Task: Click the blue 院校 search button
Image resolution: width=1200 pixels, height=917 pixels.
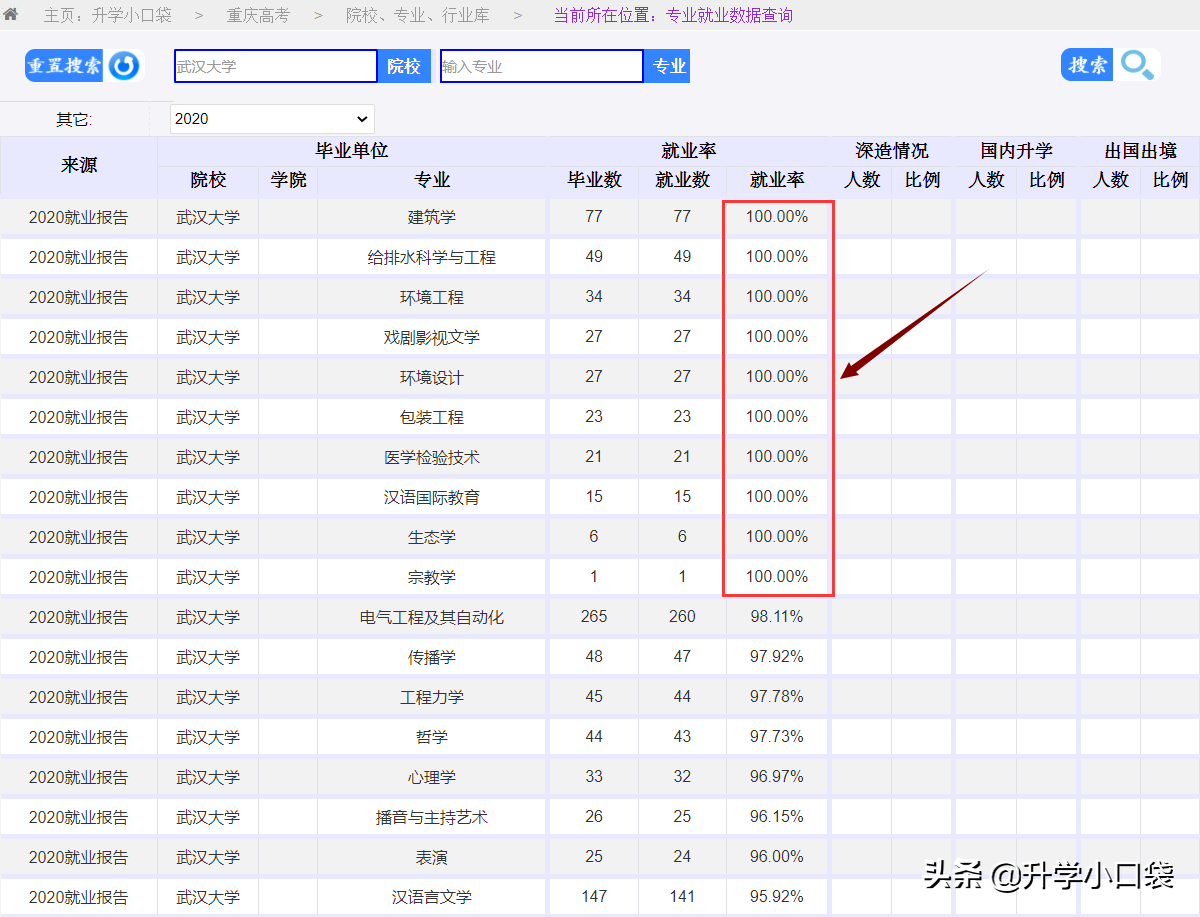Action: pos(404,65)
